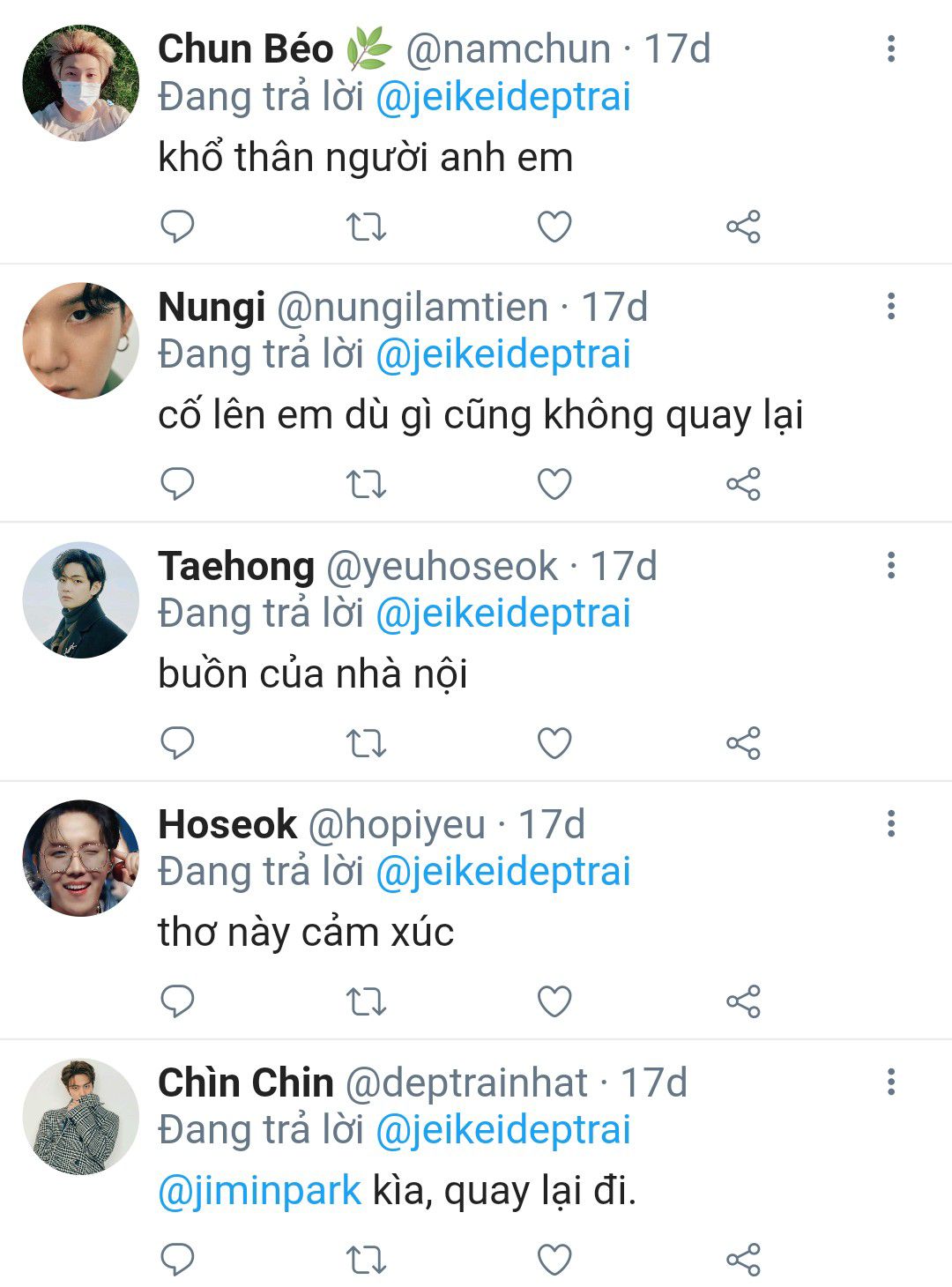This screenshot has height=1287, width=952.
Task: Share Hoseok's tweet
Action: point(743,1001)
